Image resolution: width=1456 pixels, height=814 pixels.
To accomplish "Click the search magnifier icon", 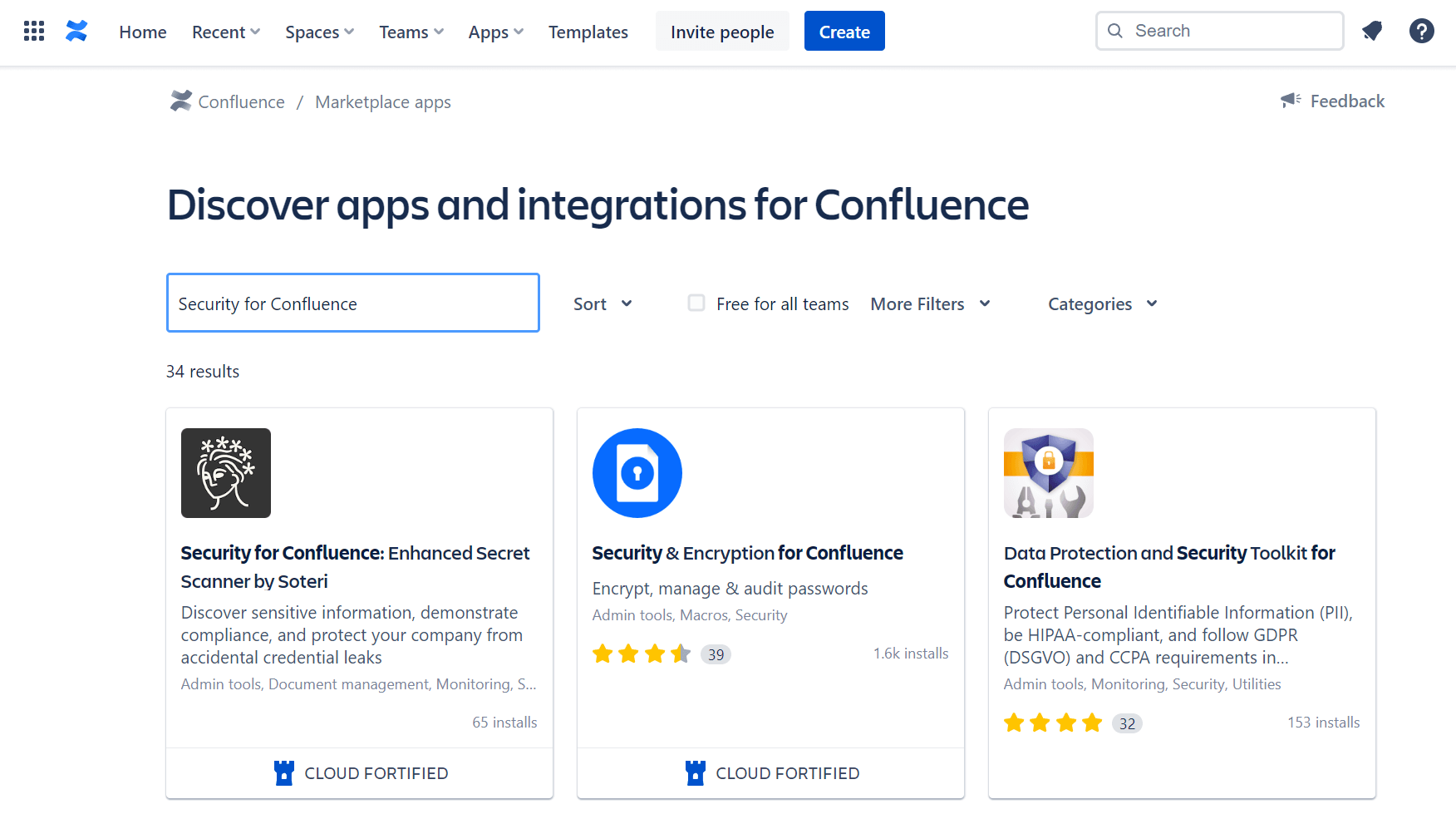I will pyautogui.click(x=1115, y=31).
